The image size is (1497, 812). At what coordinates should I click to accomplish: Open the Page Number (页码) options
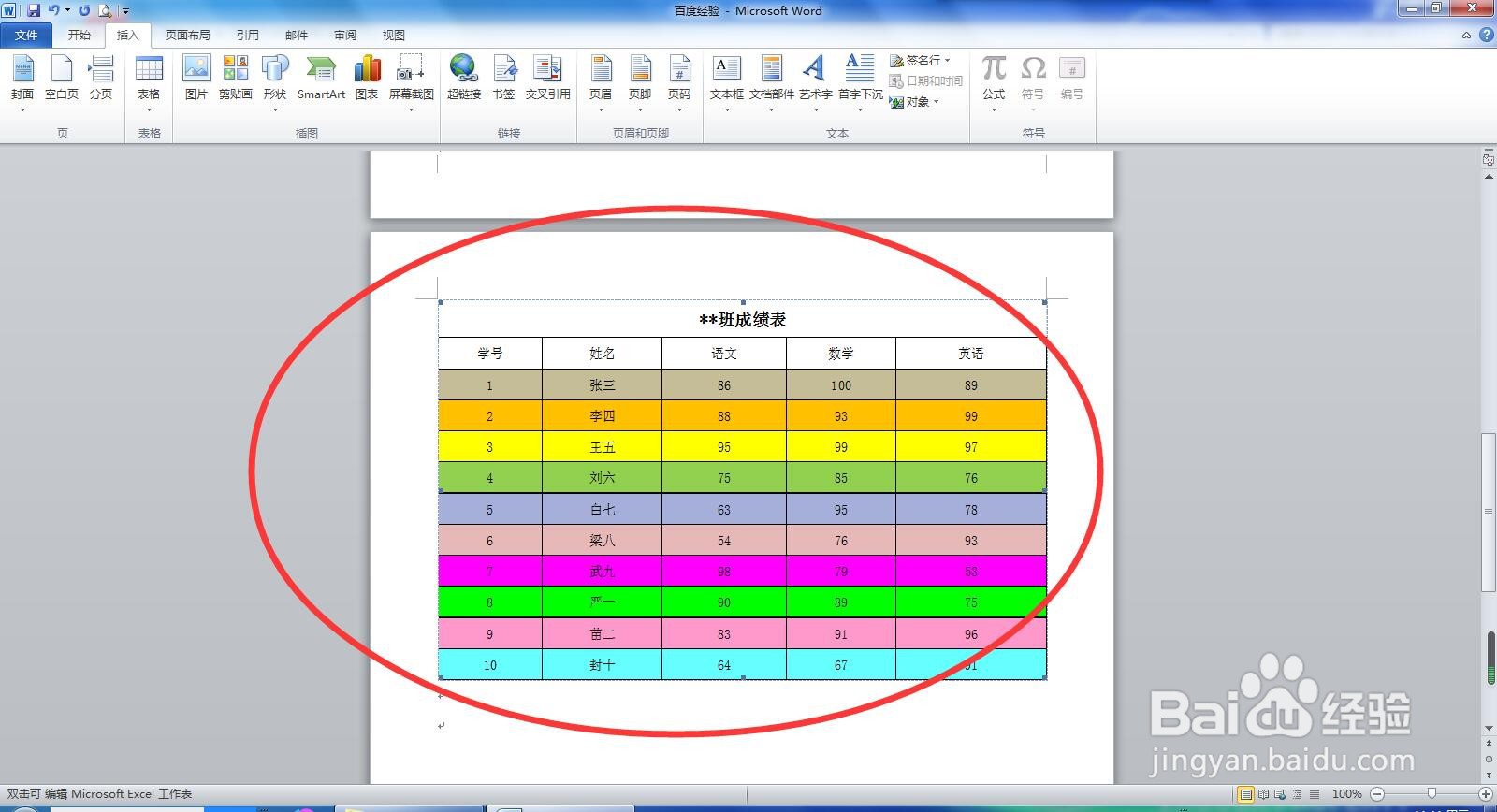tap(679, 82)
